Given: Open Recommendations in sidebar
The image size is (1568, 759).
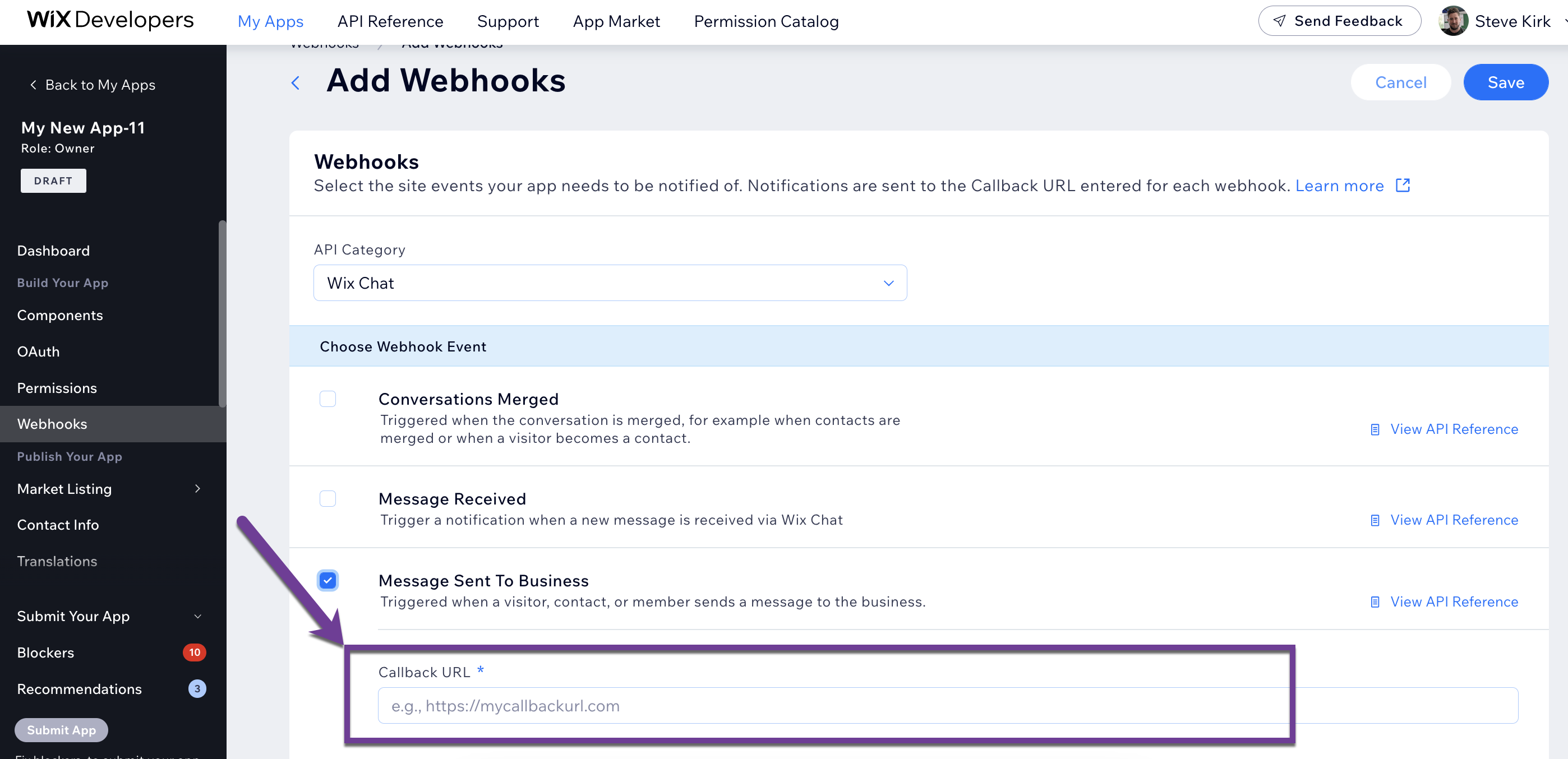Looking at the screenshot, I should 79,689.
